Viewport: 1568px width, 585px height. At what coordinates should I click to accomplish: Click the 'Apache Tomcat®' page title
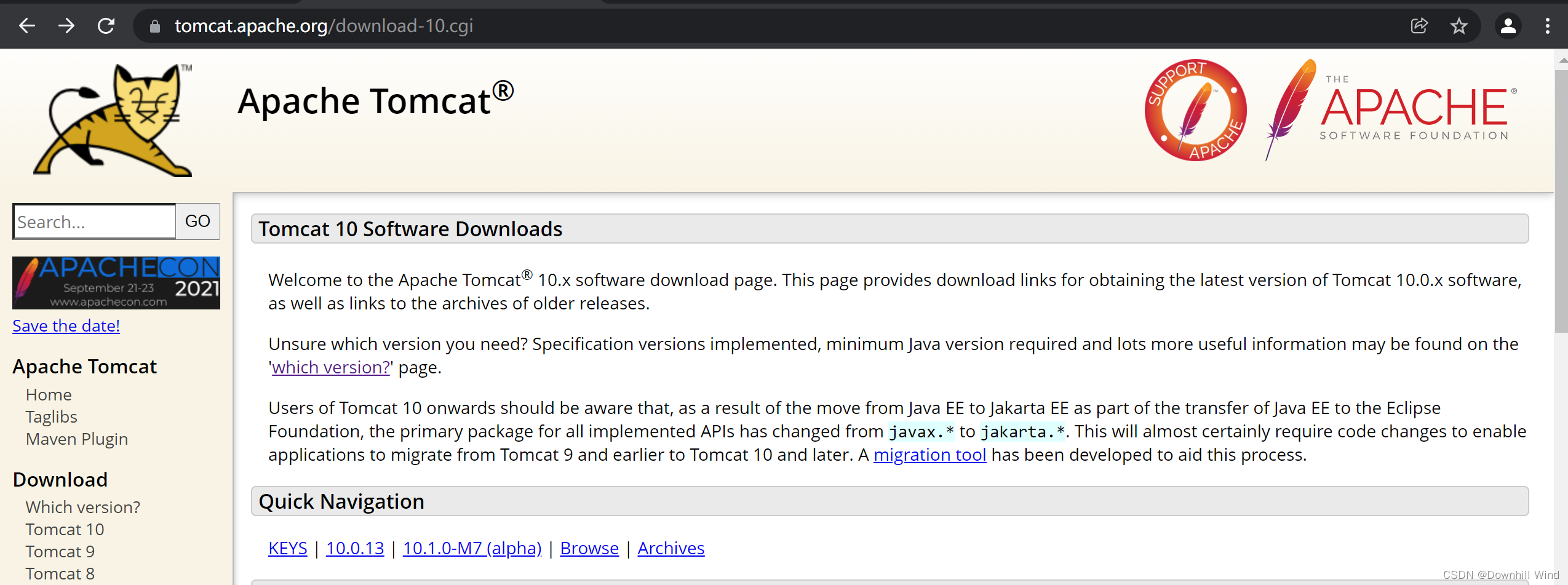[x=376, y=100]
